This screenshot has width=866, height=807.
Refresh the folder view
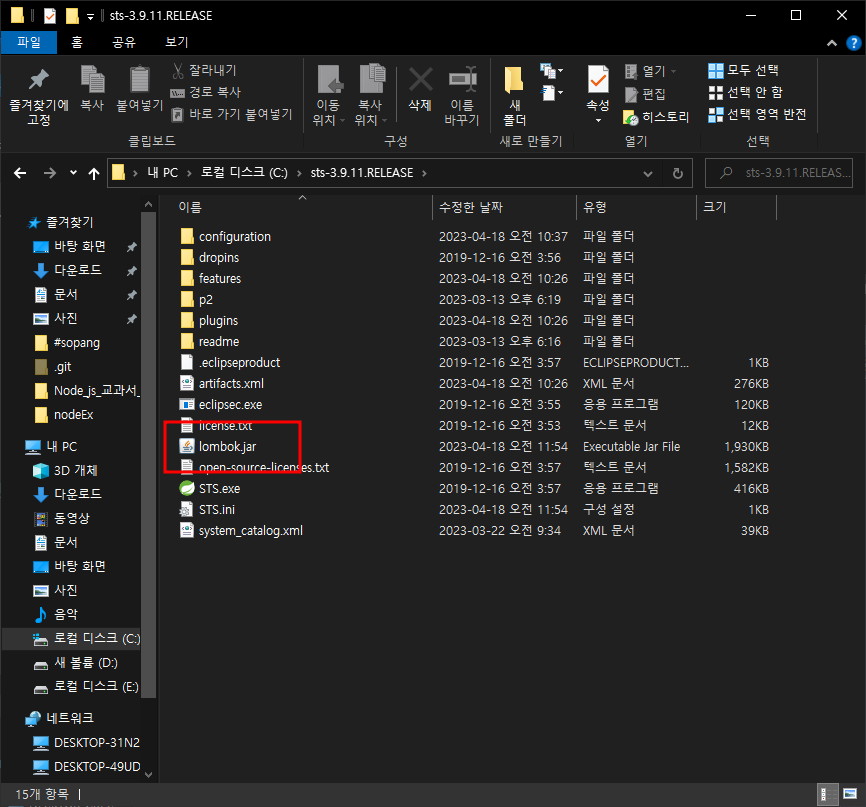coord(678,173)
